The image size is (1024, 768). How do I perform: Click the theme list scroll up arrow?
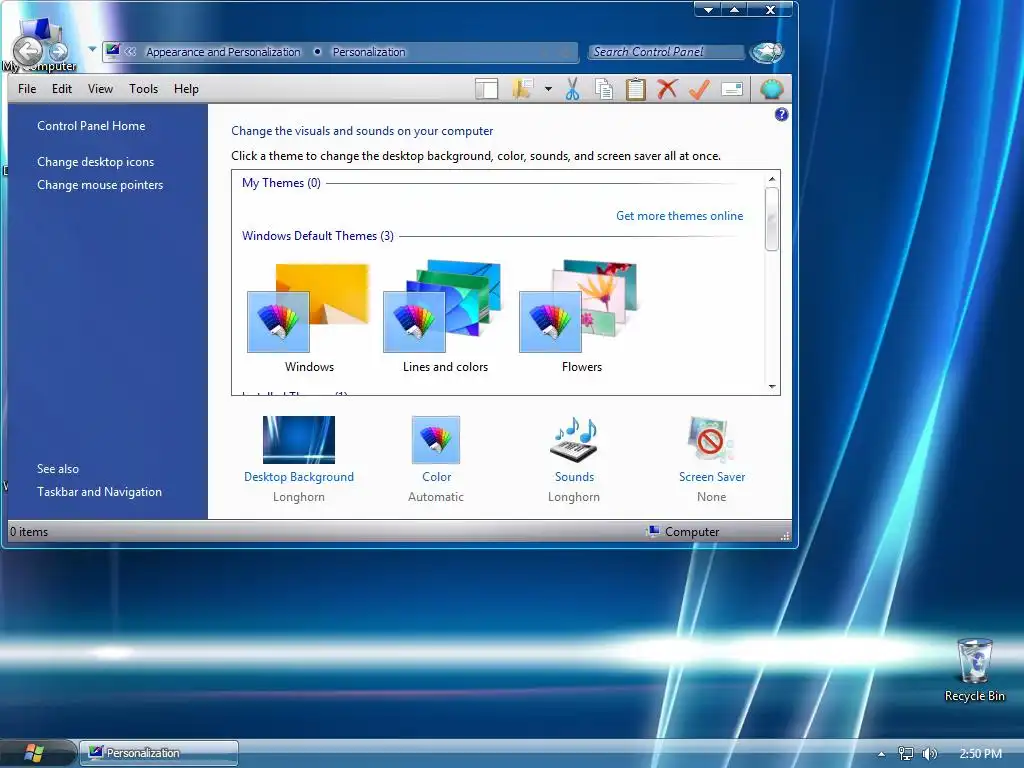(x=772, y=179)
